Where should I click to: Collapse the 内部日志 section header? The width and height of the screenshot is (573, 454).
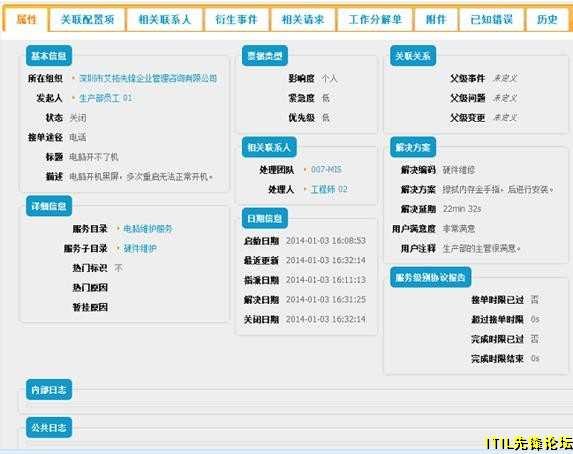(49, 390)
